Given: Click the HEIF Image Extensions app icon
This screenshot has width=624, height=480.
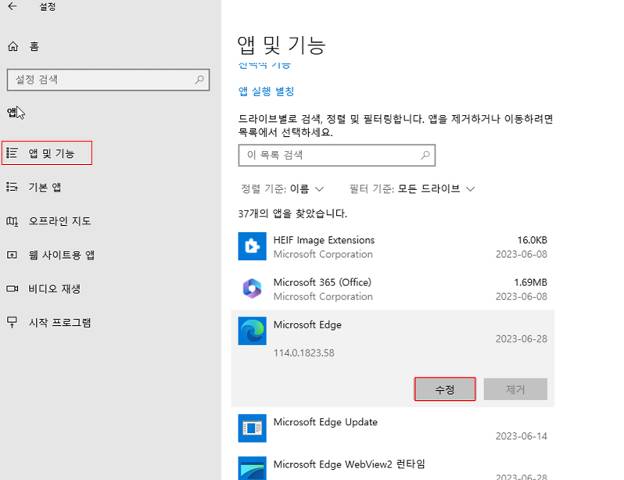Looking at the screenshot, I should (x=252, y=246).
